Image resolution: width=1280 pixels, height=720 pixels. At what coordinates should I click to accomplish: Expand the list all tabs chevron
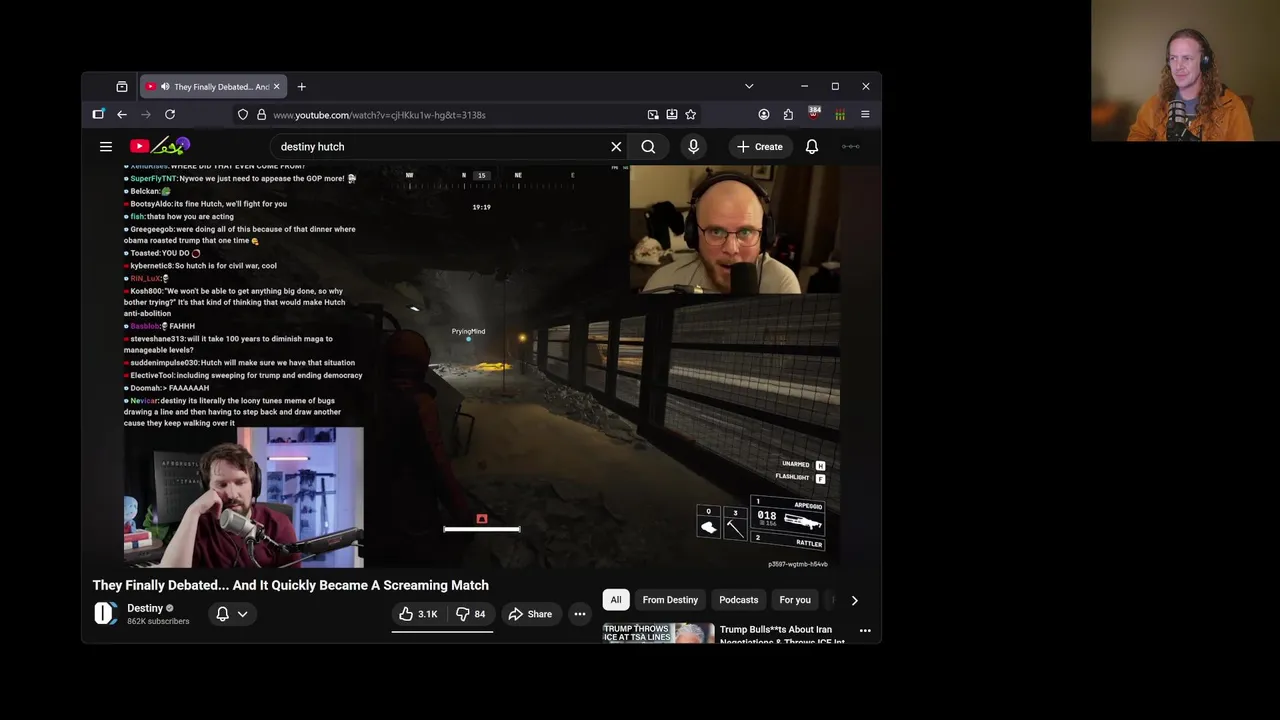pos(749,87)
